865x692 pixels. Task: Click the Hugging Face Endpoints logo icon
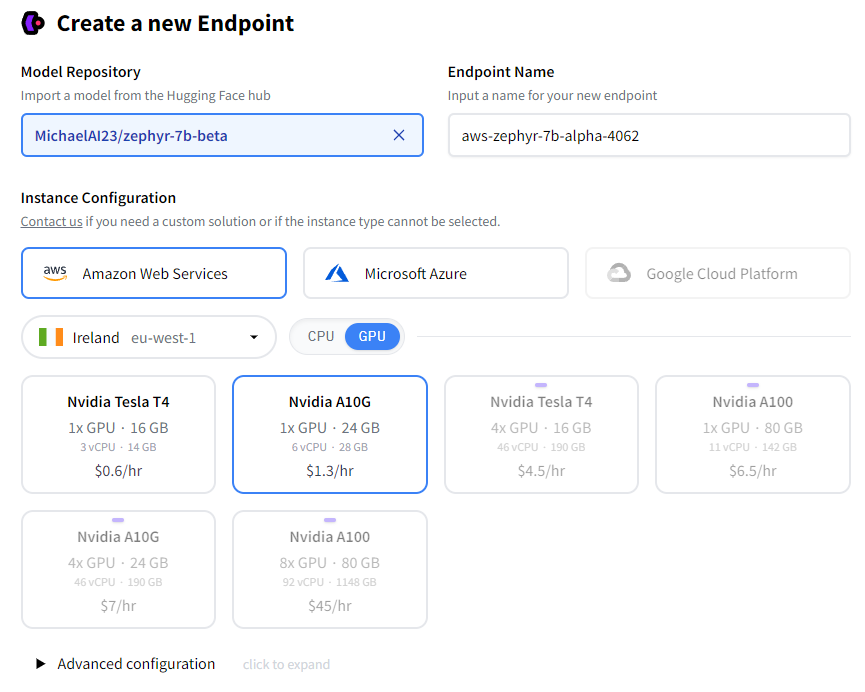(33, 23)
